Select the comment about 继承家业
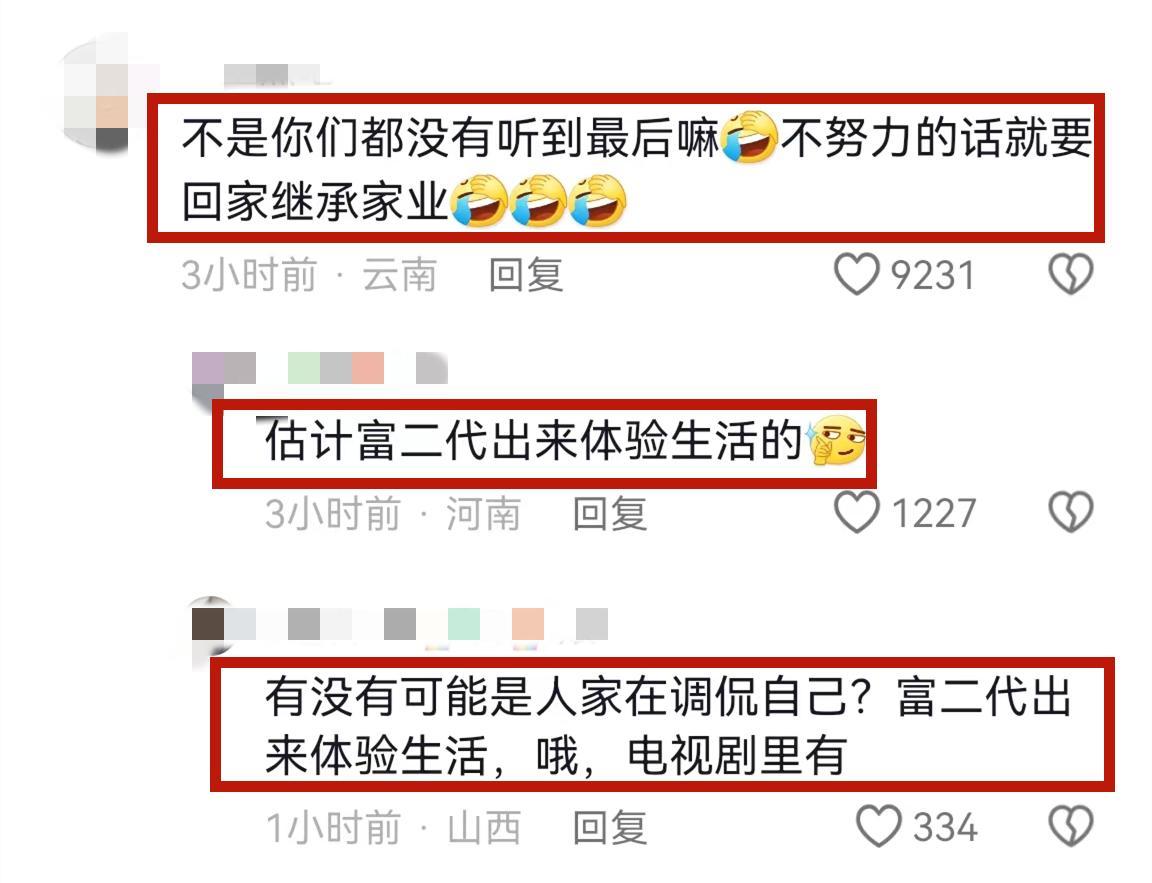The height and width of the screenshot is (883, 1152). 626,167
